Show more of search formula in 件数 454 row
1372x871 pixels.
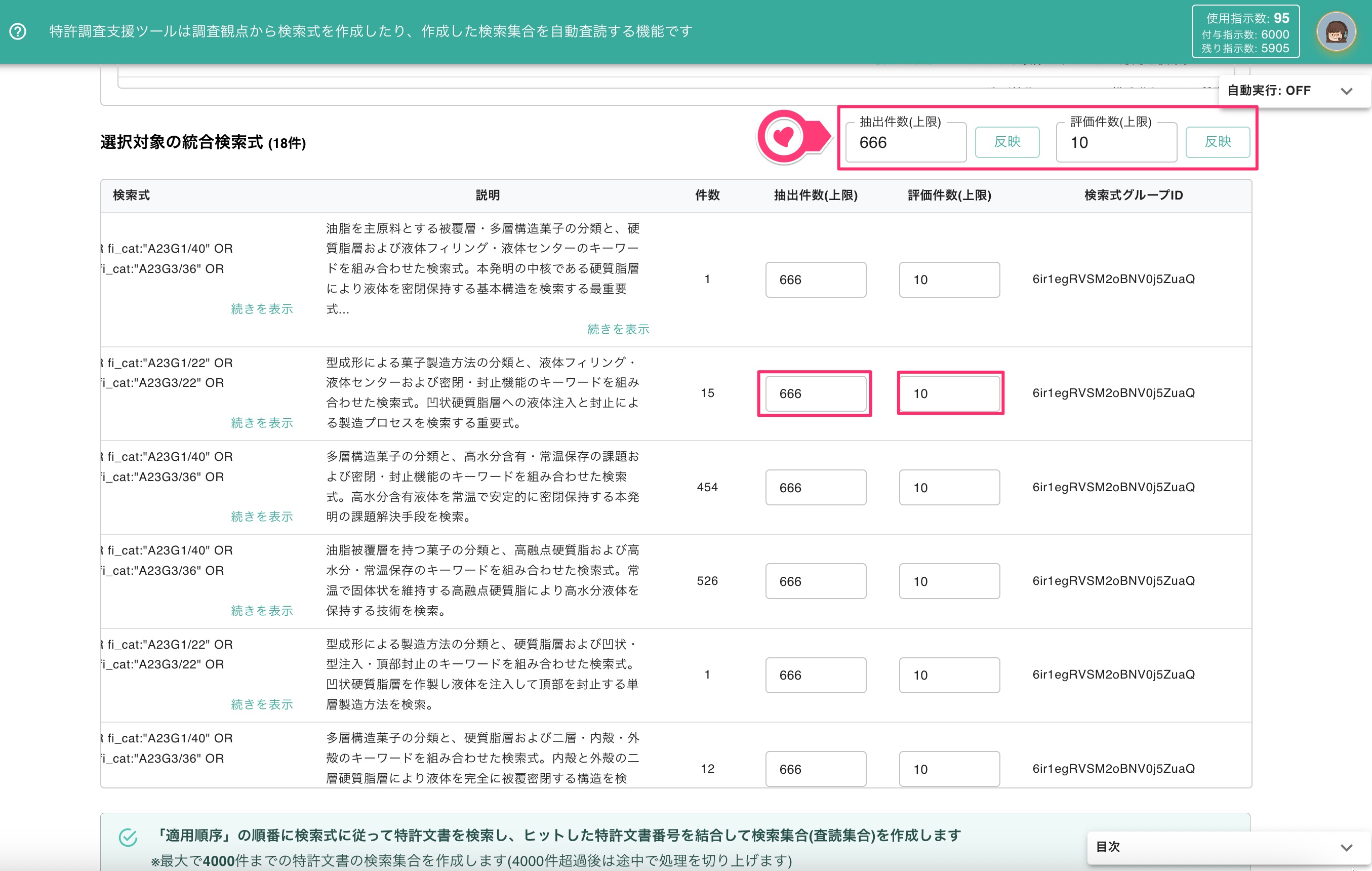262,517
